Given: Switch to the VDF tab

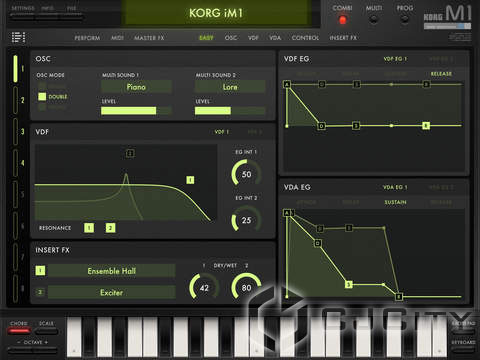Looking at the screenshot, I should 253,38.
